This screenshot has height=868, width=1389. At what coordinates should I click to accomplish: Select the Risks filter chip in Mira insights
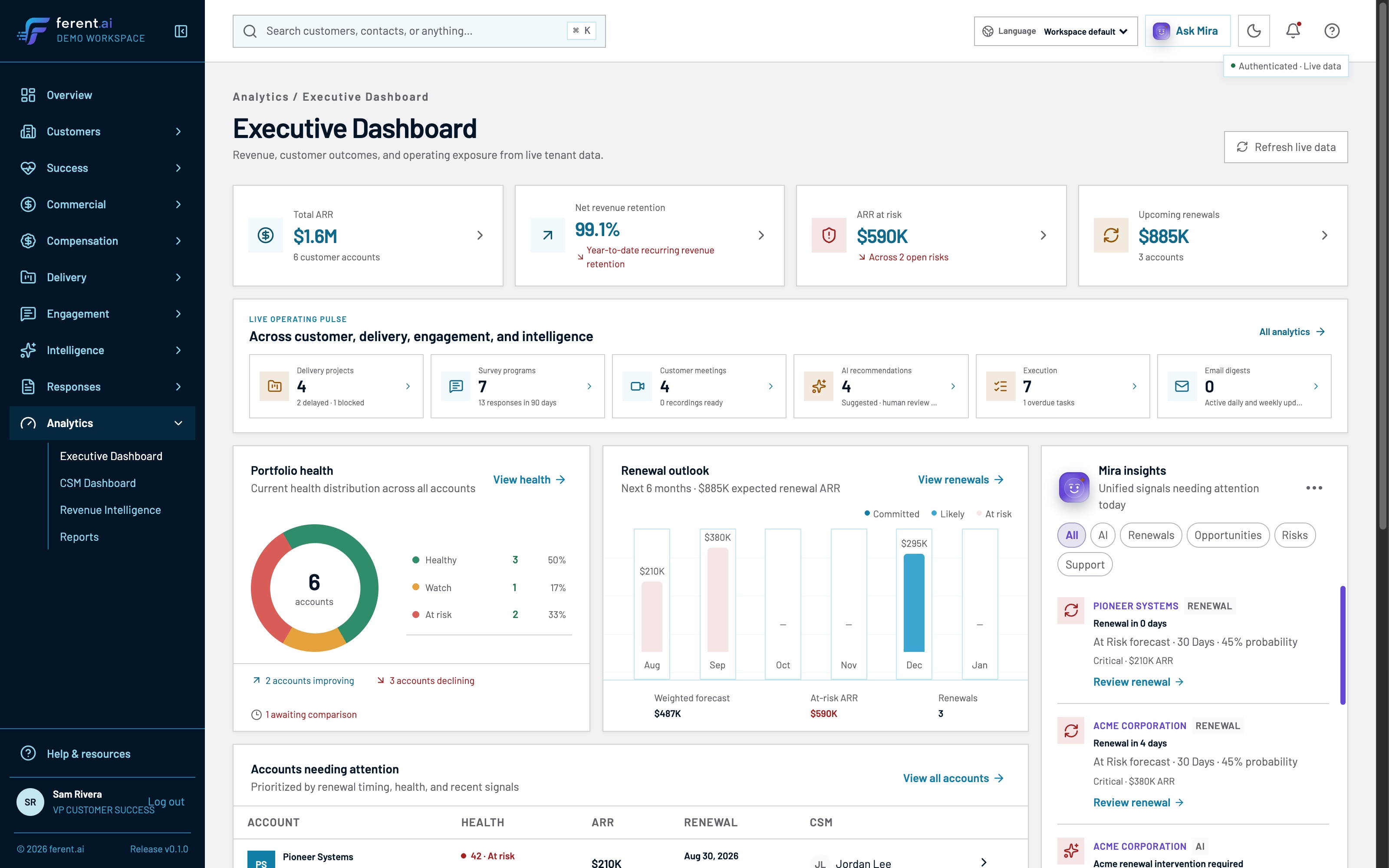tap(1294, 535)
